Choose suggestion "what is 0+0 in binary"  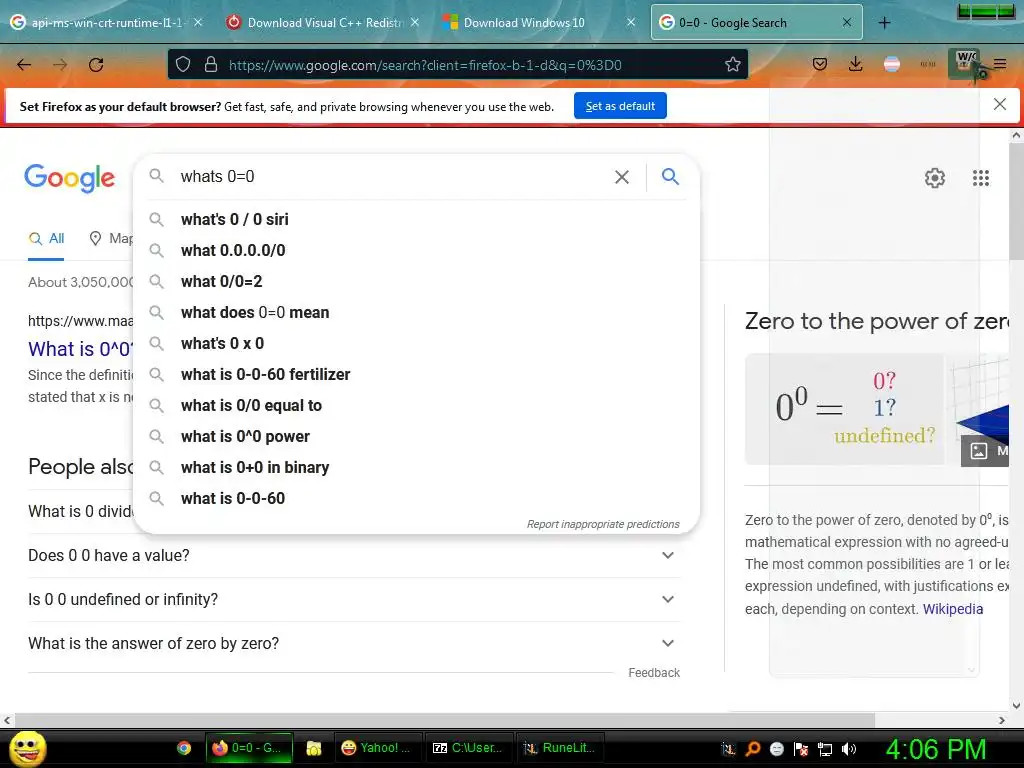tap(416, 468)
